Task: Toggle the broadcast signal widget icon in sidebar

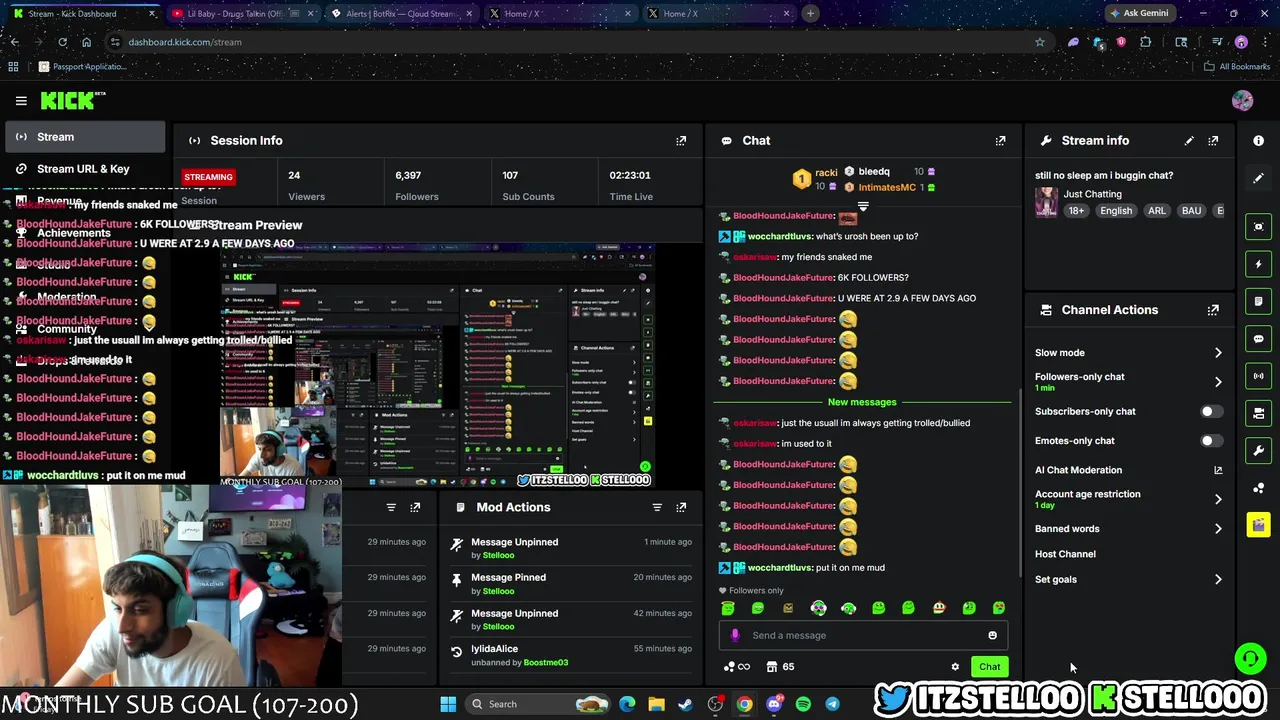Action: (1258, 376)
